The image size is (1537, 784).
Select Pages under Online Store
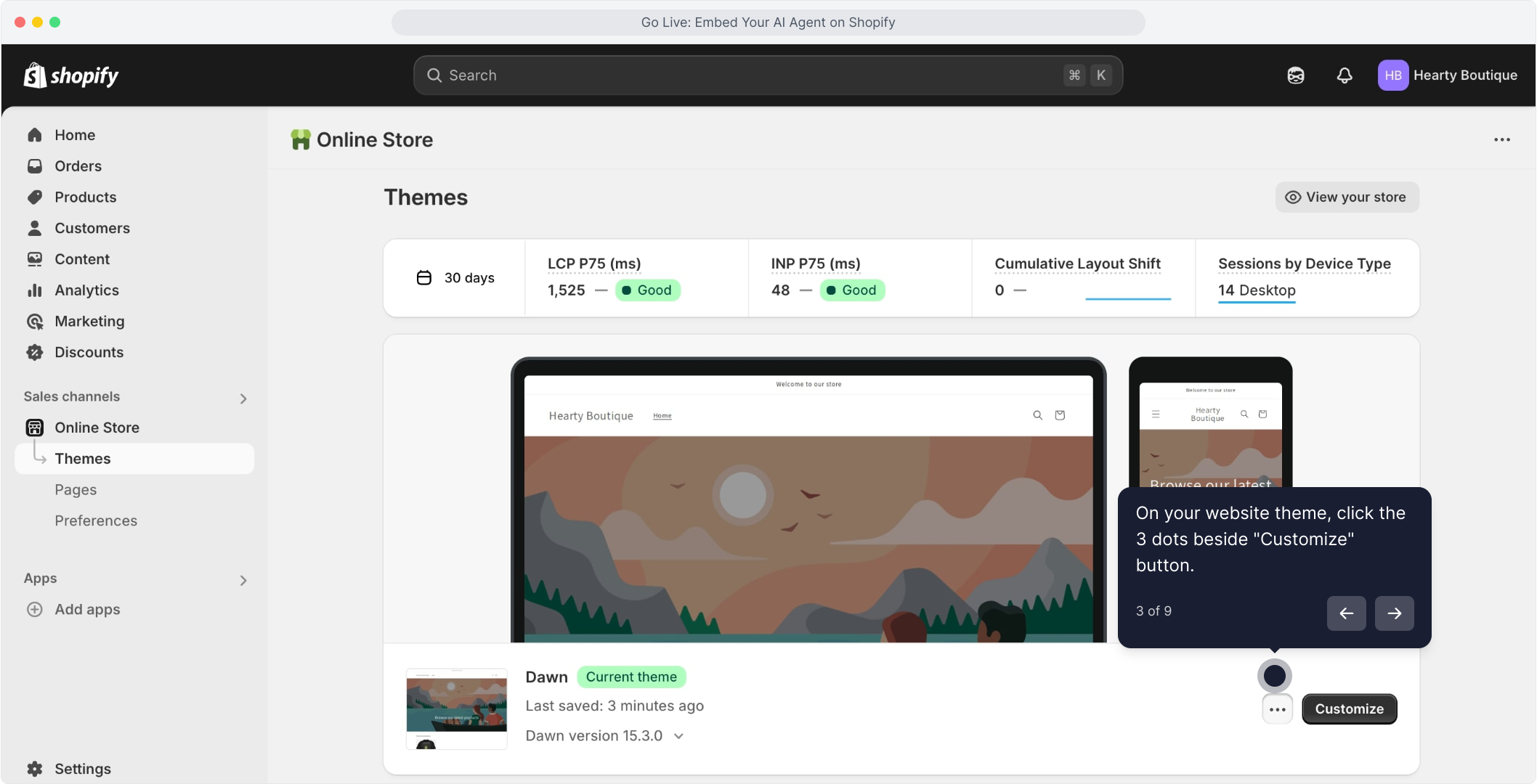pyautogui.click(x=76, y=490)
